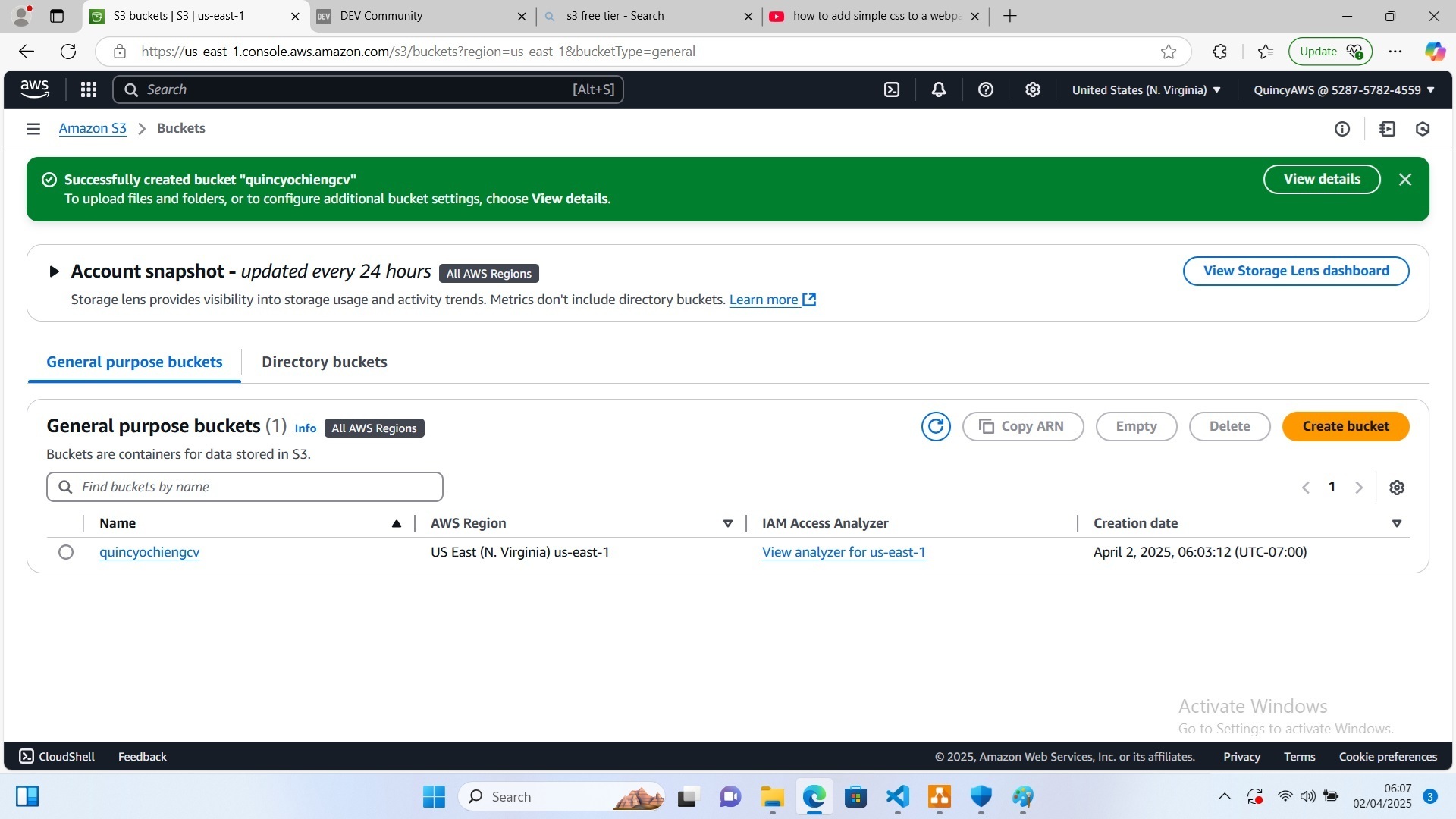Open bucket table preferences gear
The image size is (1456, 819).
[1397, 488]
